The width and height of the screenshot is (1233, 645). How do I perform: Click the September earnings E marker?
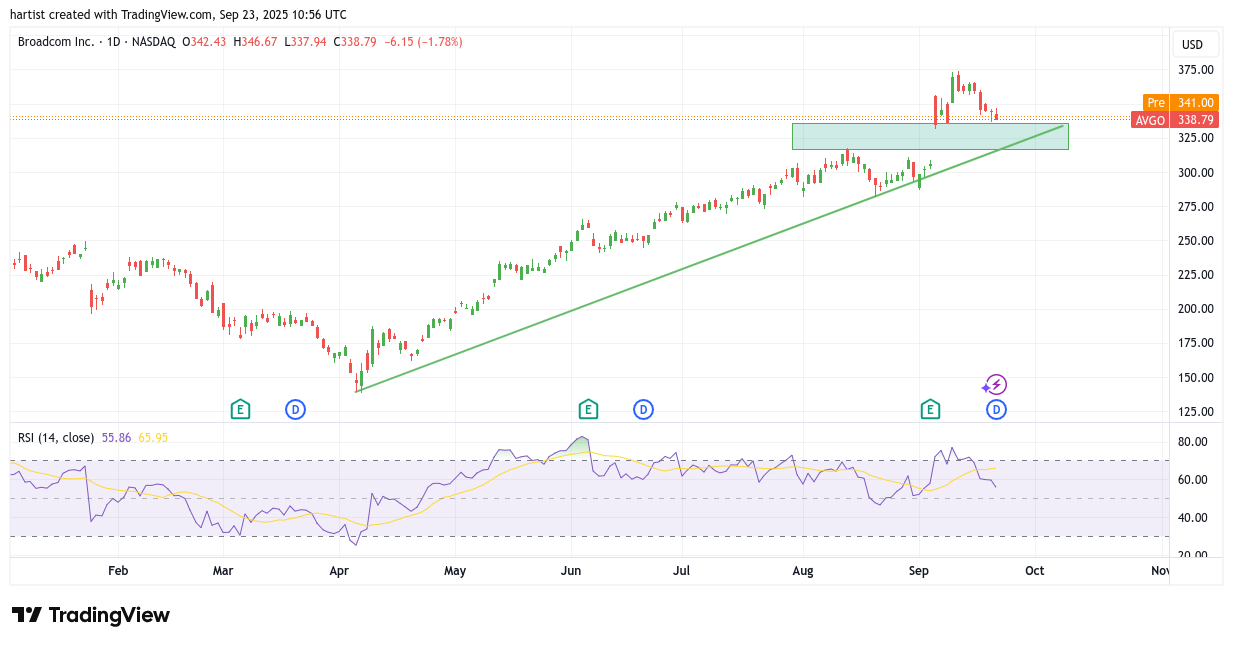930,409
